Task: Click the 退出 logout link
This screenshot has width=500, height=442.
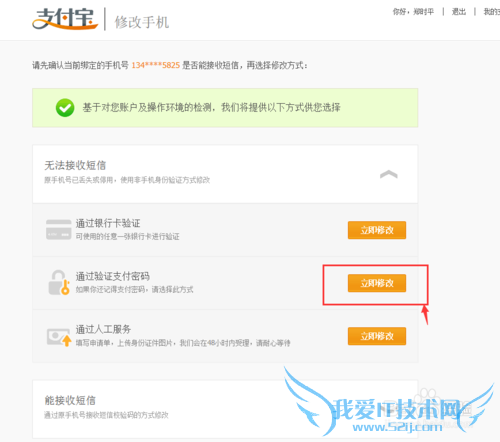Action: pos(459,12)
